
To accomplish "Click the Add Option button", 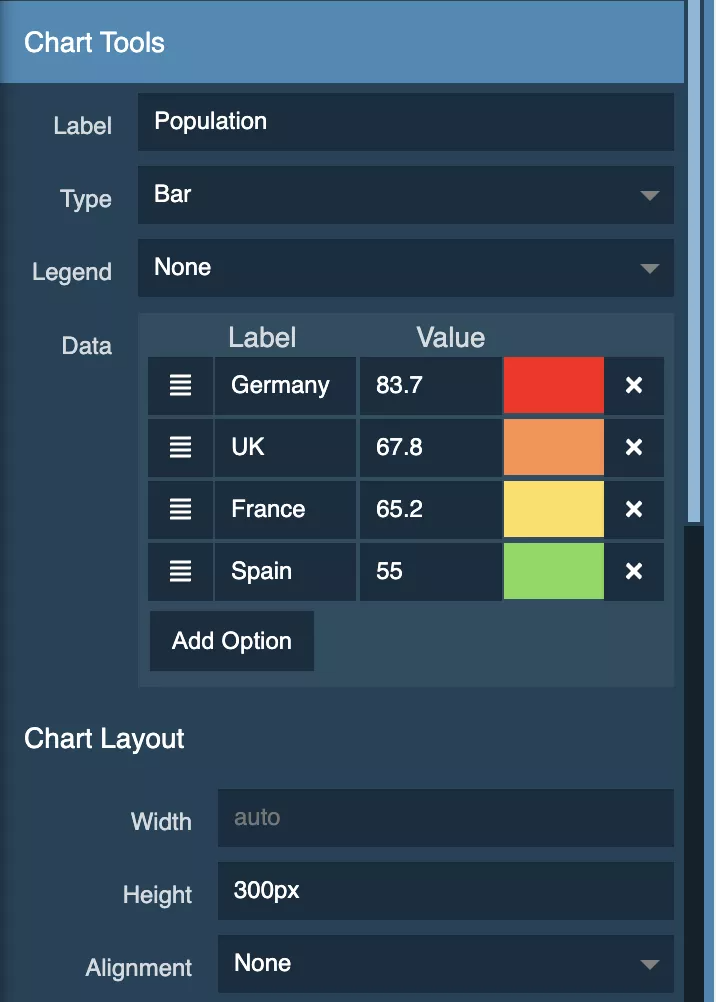I will tap(231, 640).
